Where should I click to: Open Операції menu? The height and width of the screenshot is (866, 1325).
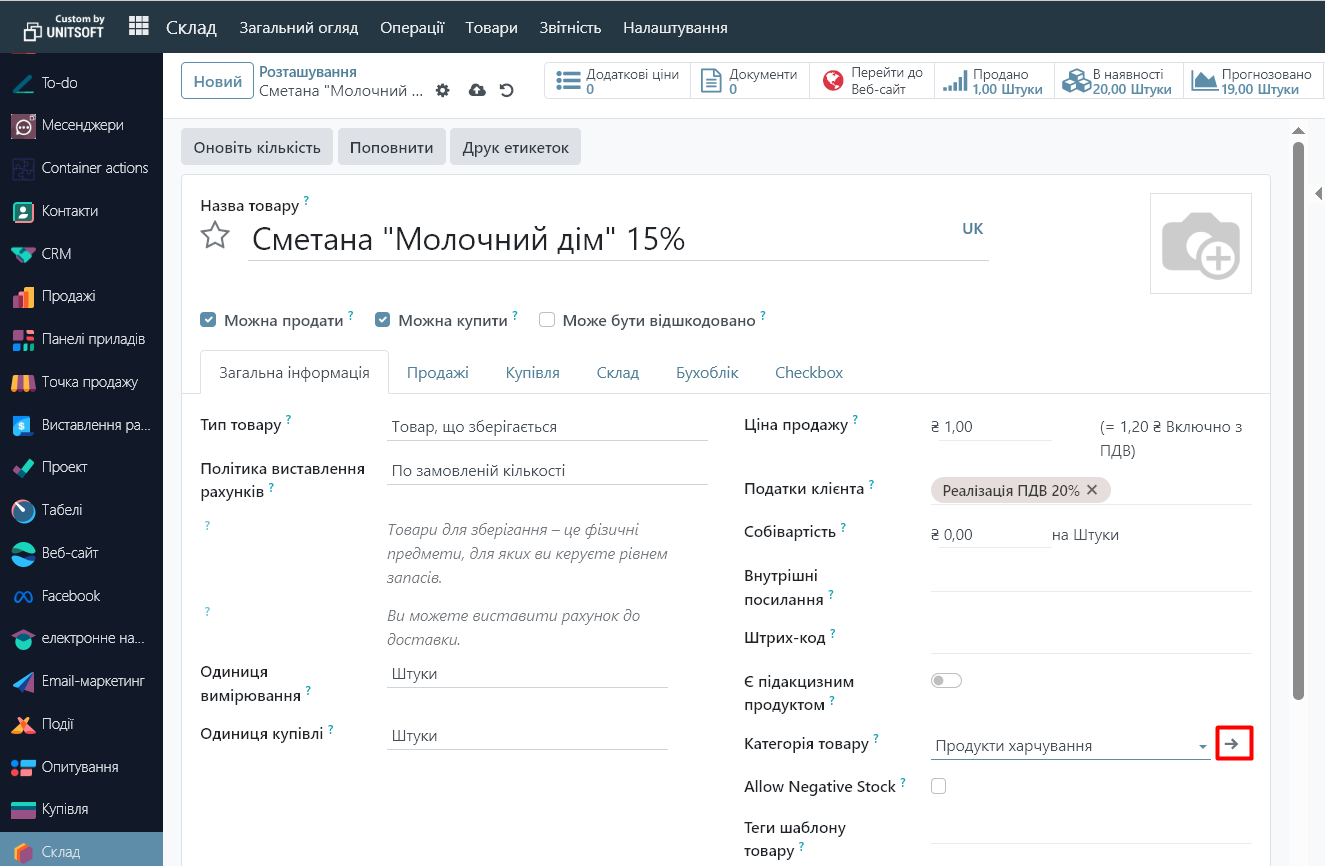point(412,27)
